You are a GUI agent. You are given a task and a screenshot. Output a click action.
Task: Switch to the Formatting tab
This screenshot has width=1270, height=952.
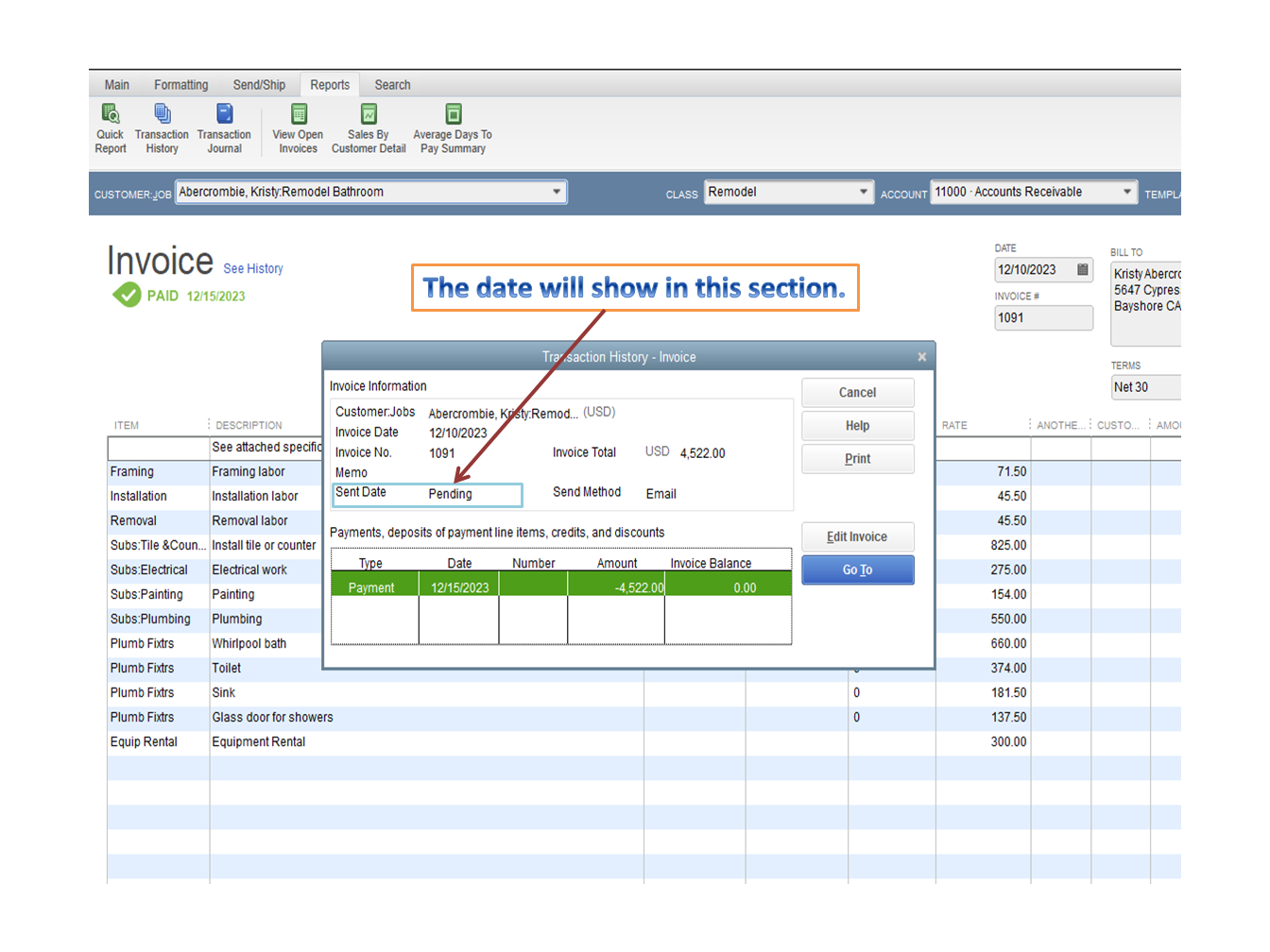[180, 84]
